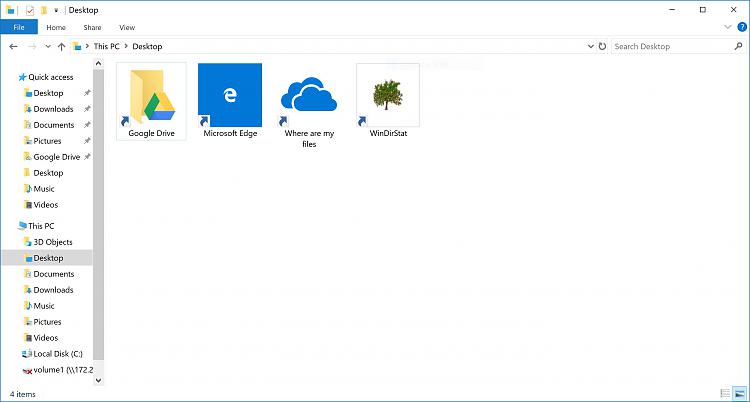This screenshot has height=402, width=750.
Task: Refresh the Desktop folder view
Action: point(602,46)
